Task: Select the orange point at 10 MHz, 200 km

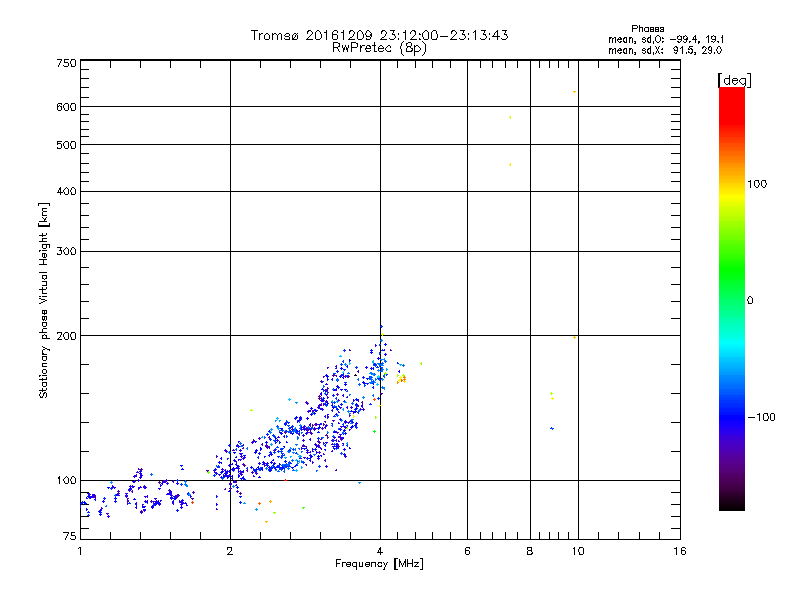Action: (x=574, y=337)
